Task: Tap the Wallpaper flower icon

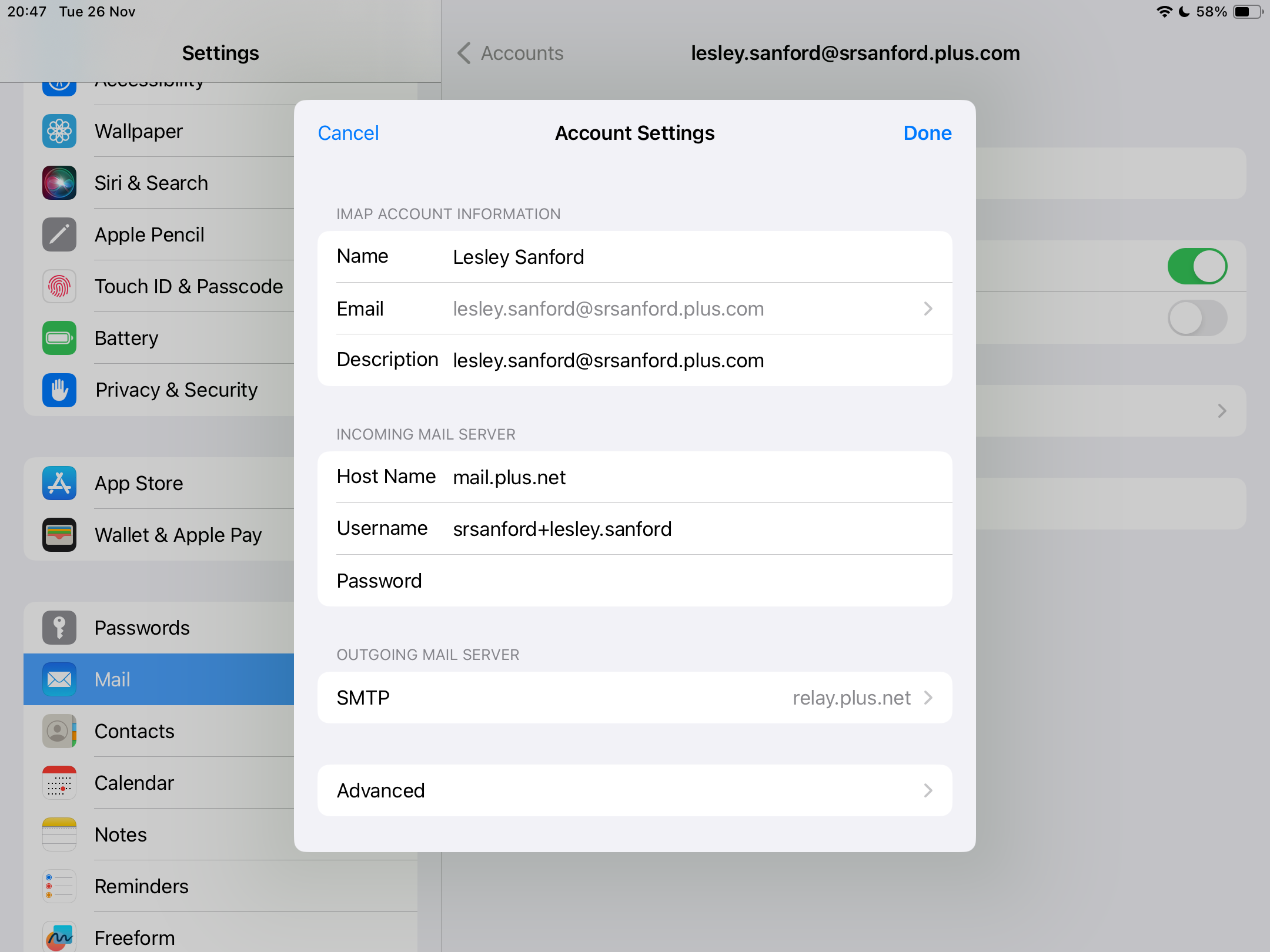Action: tap(59, 131)
